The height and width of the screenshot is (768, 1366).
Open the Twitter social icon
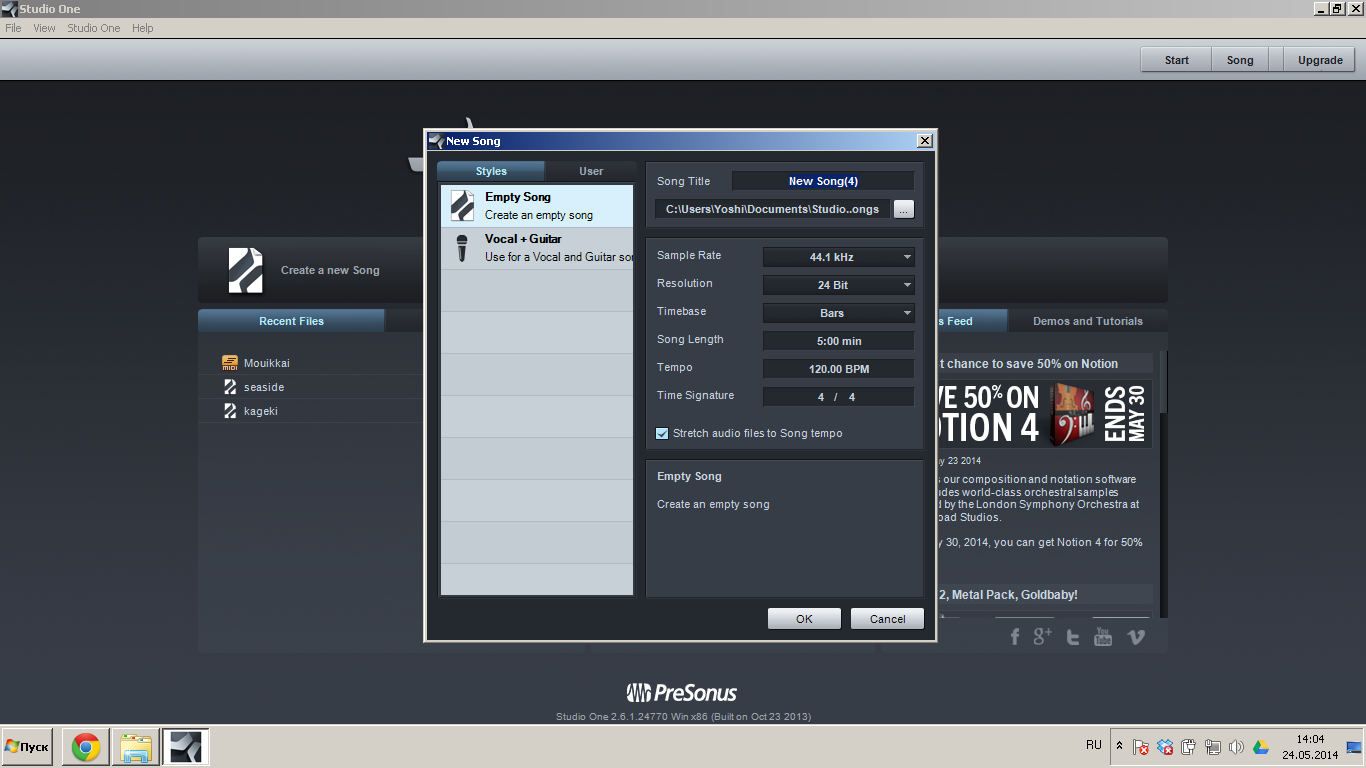point(1073,637)
